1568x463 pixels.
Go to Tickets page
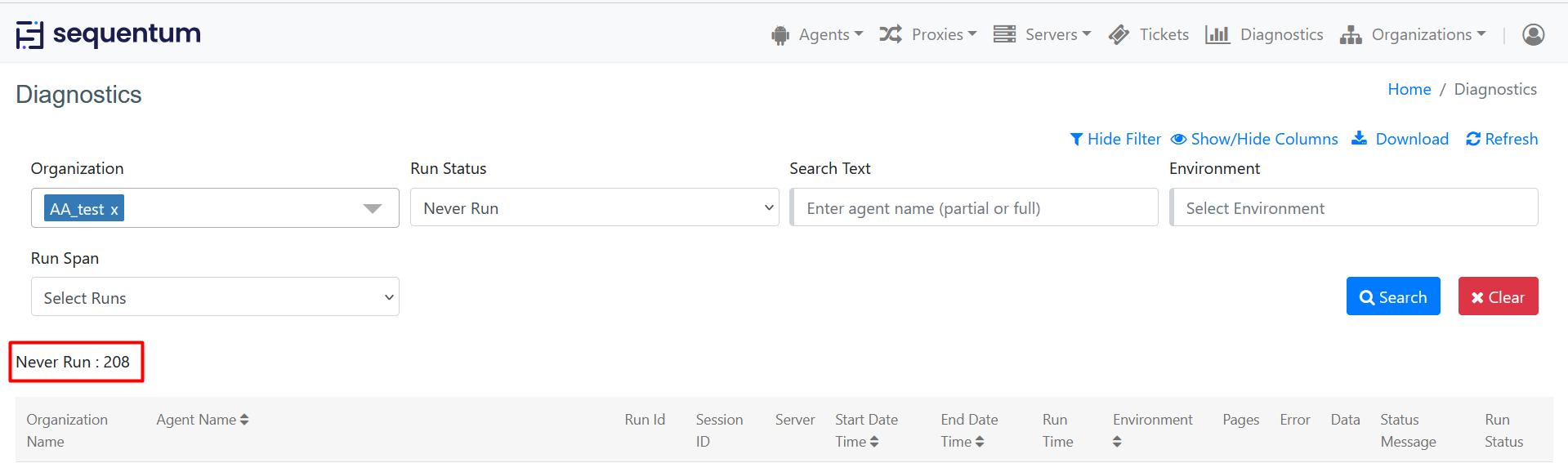coord(1149,35)
